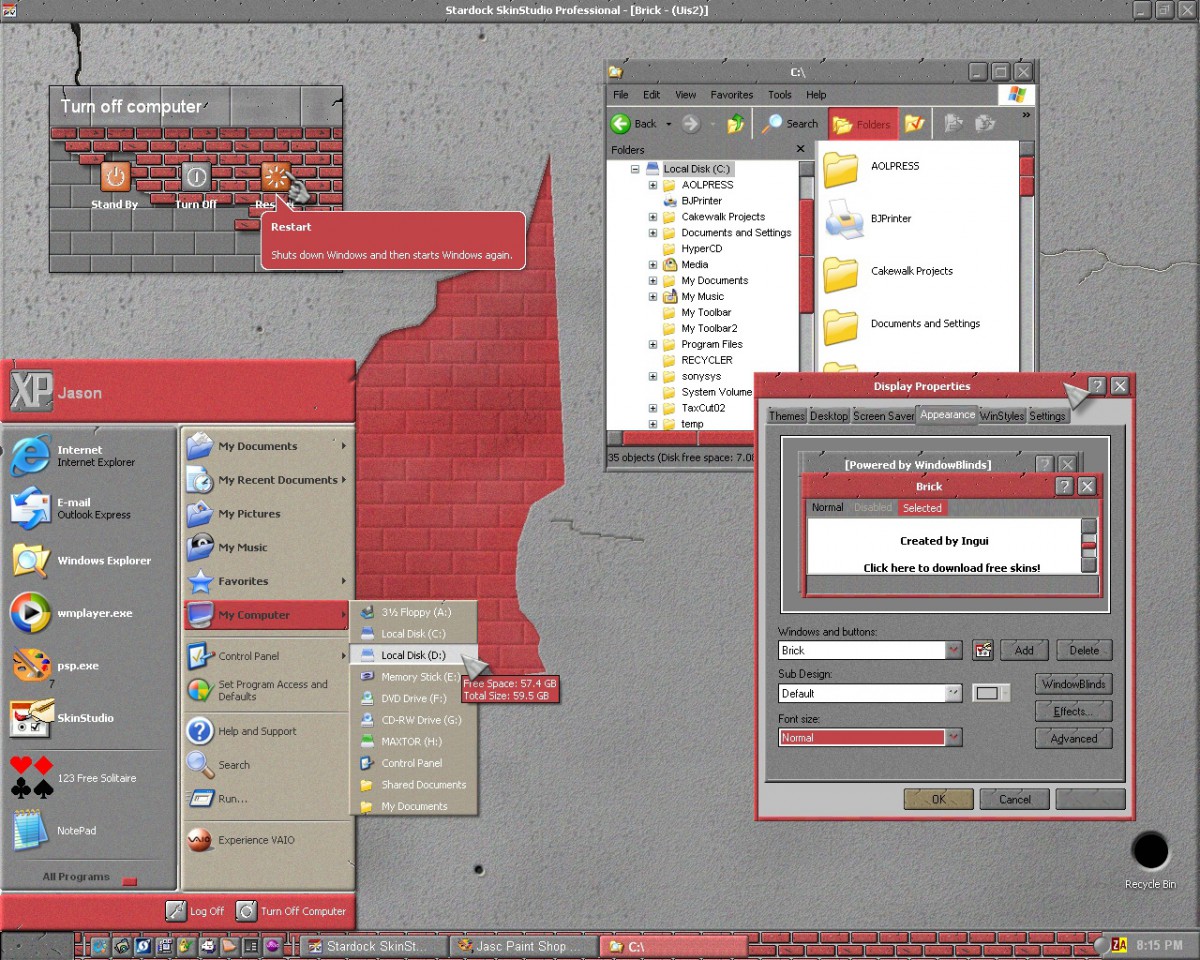Expand the My Music tree node
The image size is (1200, 960).
[x=653, y=297]
